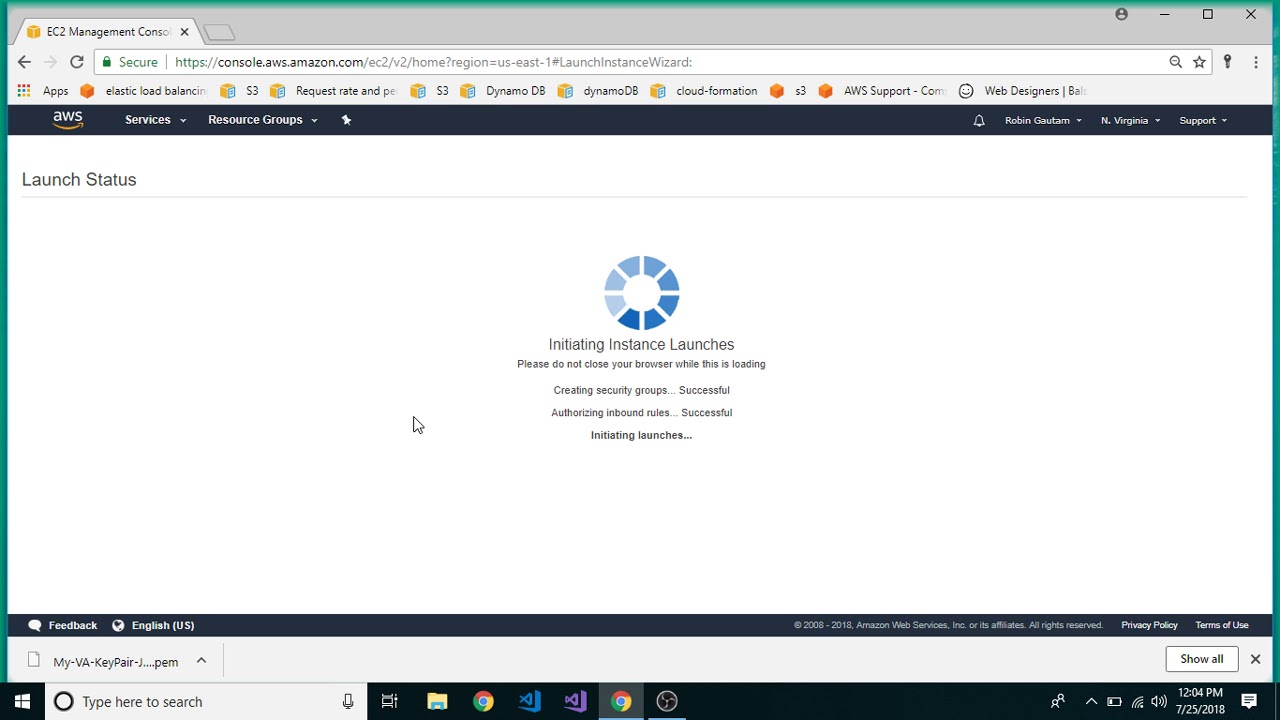Viewport: 1280px width, 720px height.
Task: Open the Privacy Policy link
Action: 1149,625
